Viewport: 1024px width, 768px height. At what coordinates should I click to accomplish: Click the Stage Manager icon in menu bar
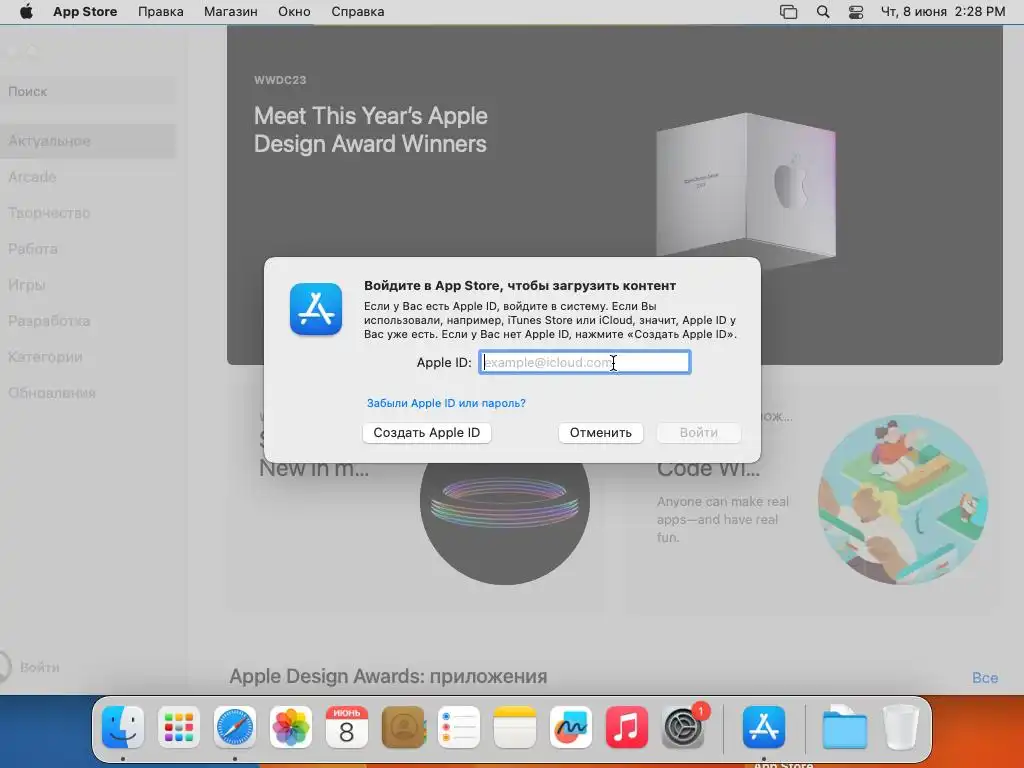(x=788, y=12)
